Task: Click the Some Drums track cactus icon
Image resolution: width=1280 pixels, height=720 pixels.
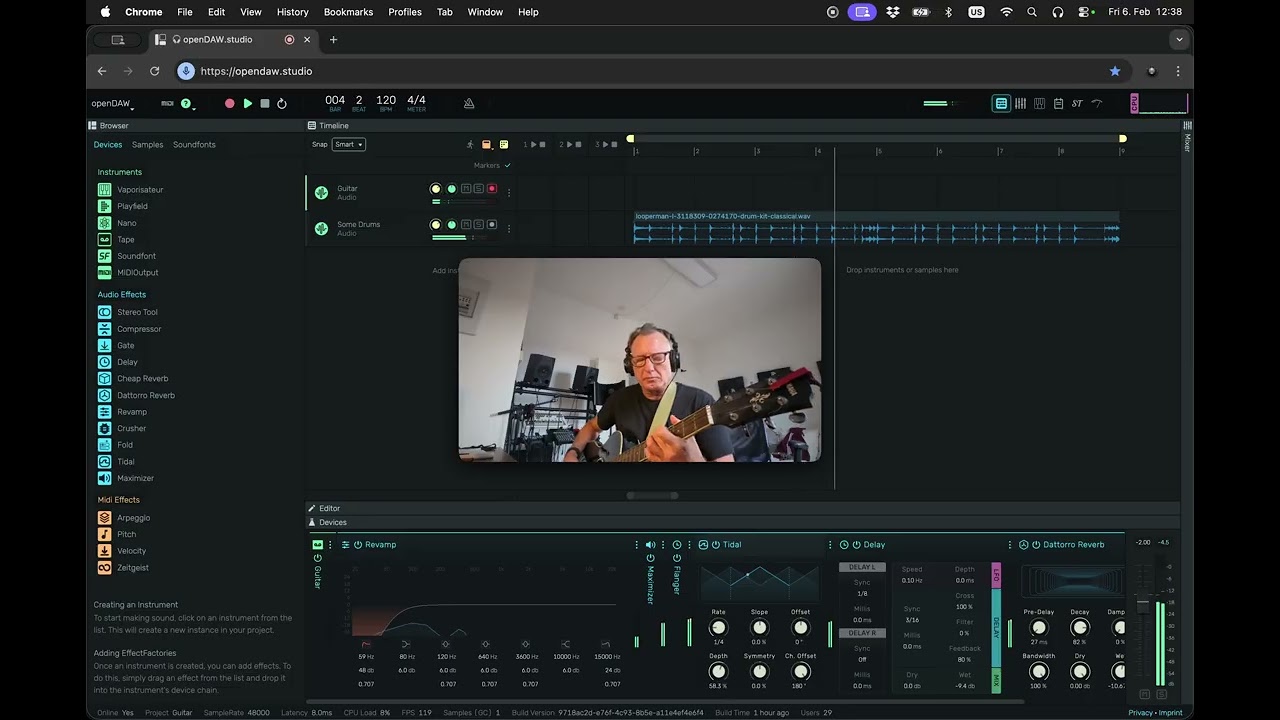Action: pos(321,228)
